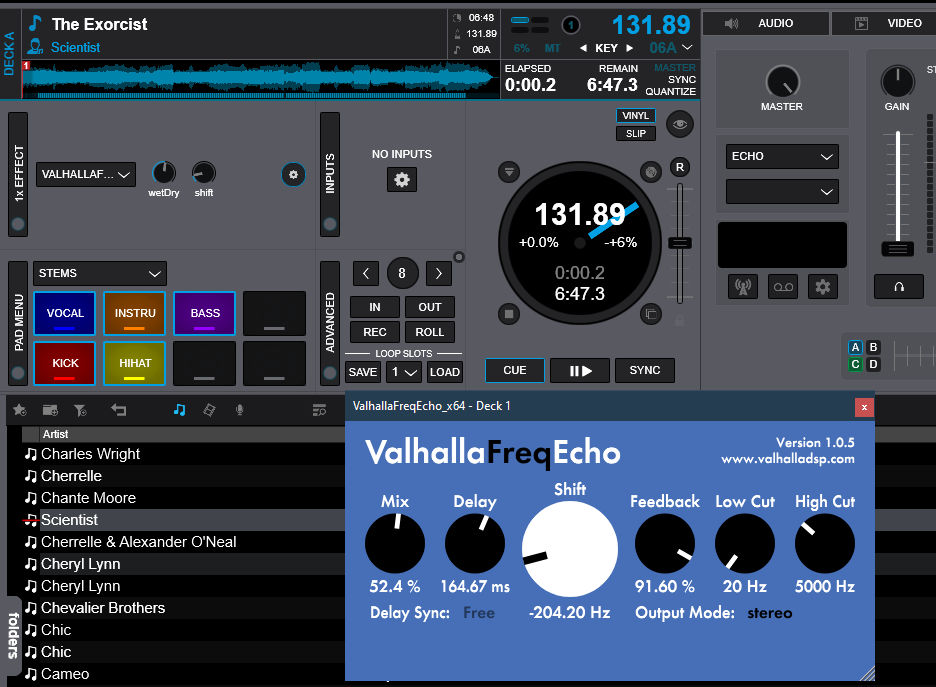Click the Mix knob in Valhalla FreqEcho
The width and height of the screenshot is (936, 687).
coord(394,543)
